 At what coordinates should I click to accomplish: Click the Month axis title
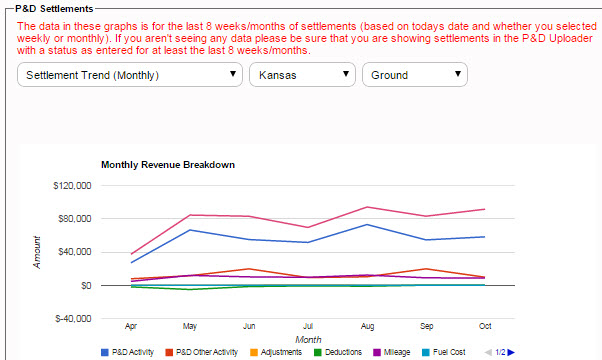[x=308, y=340]
